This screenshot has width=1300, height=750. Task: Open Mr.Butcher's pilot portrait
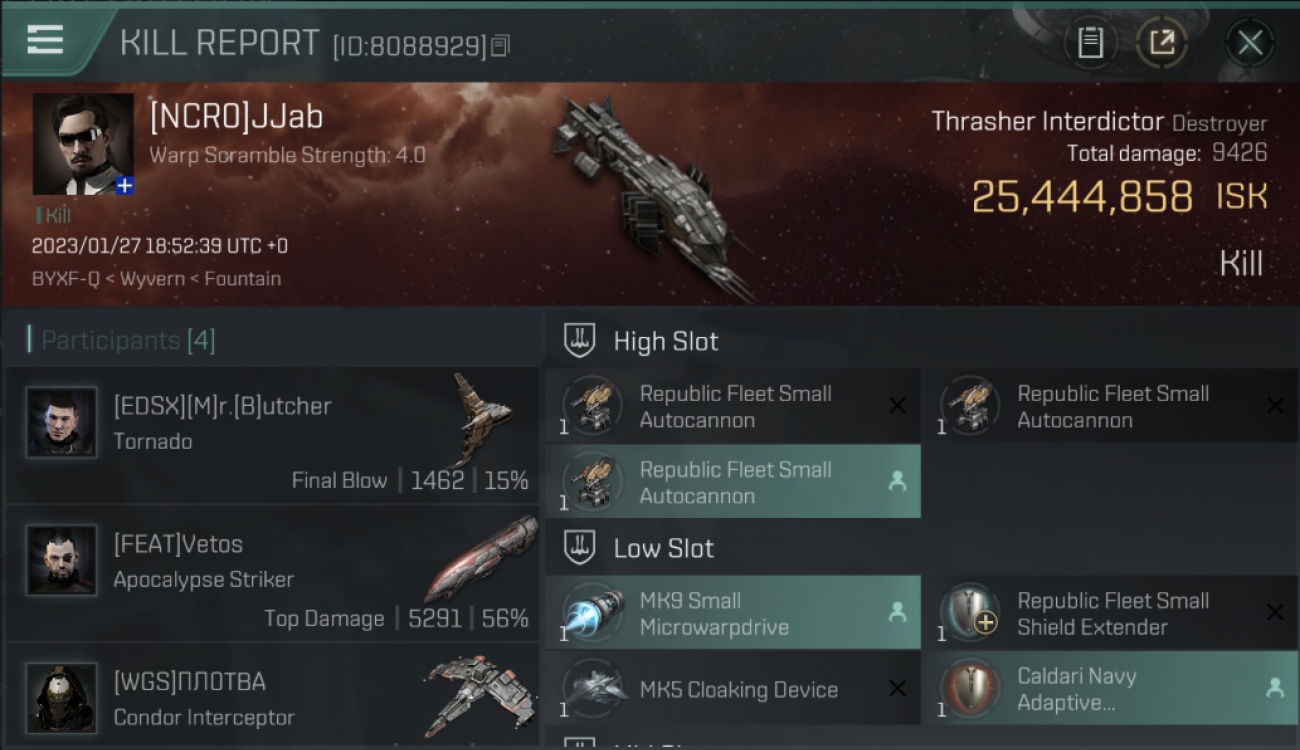click(x=62, y=422)
